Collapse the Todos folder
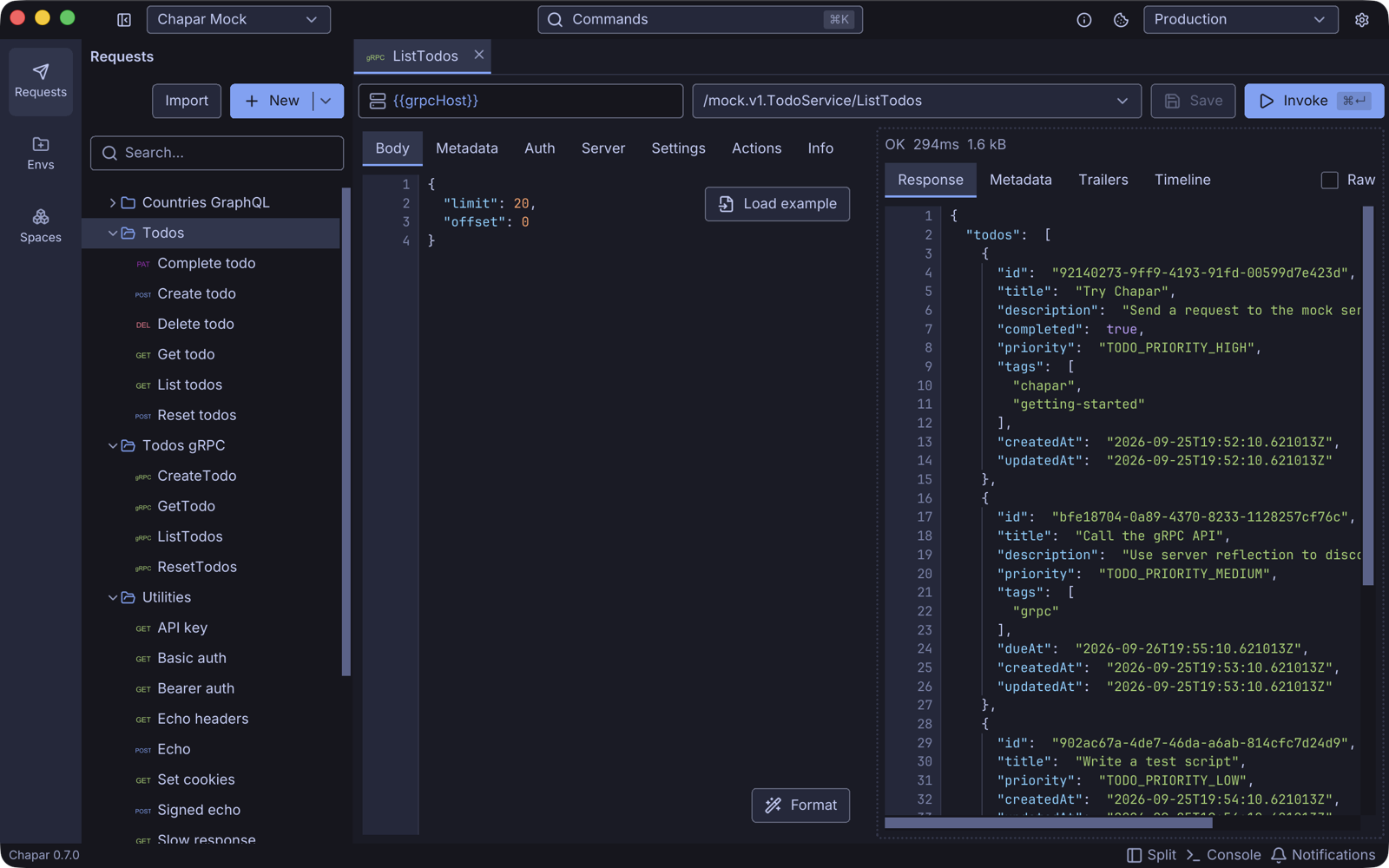Screen dimensions: 1389x868 pos(113,233)
